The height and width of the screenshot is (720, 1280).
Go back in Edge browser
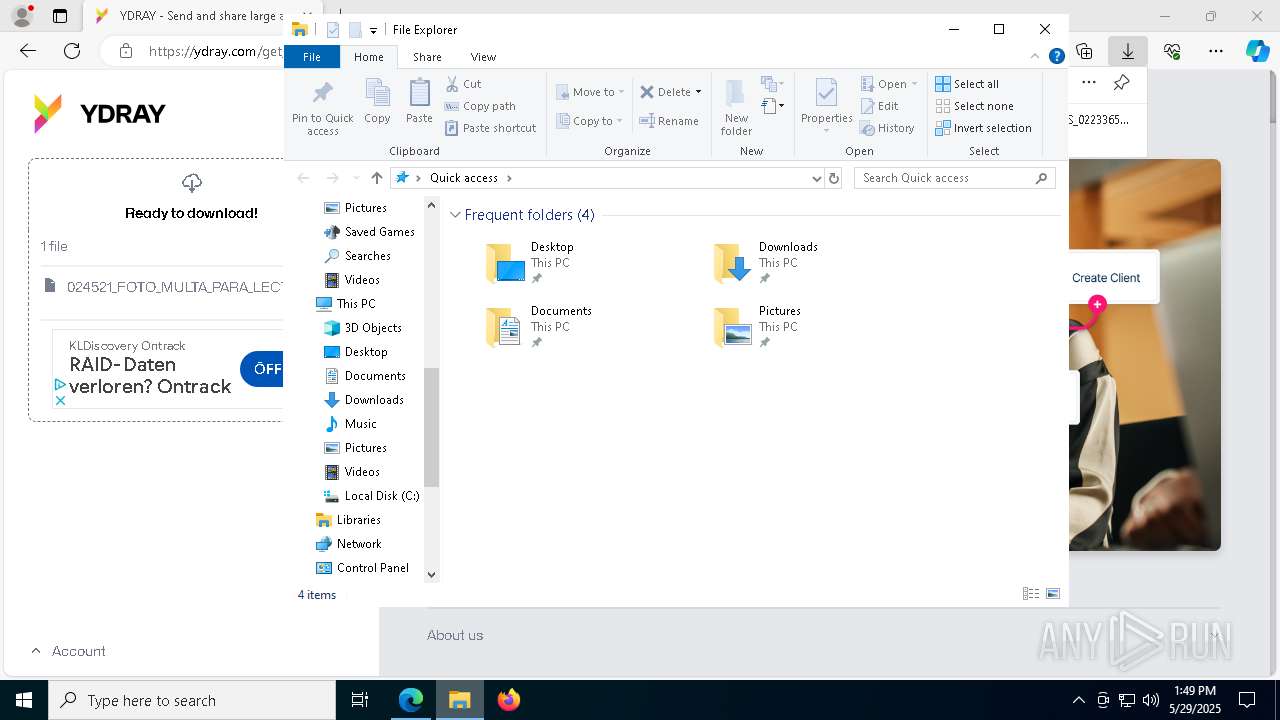click(x=28, y=51)
